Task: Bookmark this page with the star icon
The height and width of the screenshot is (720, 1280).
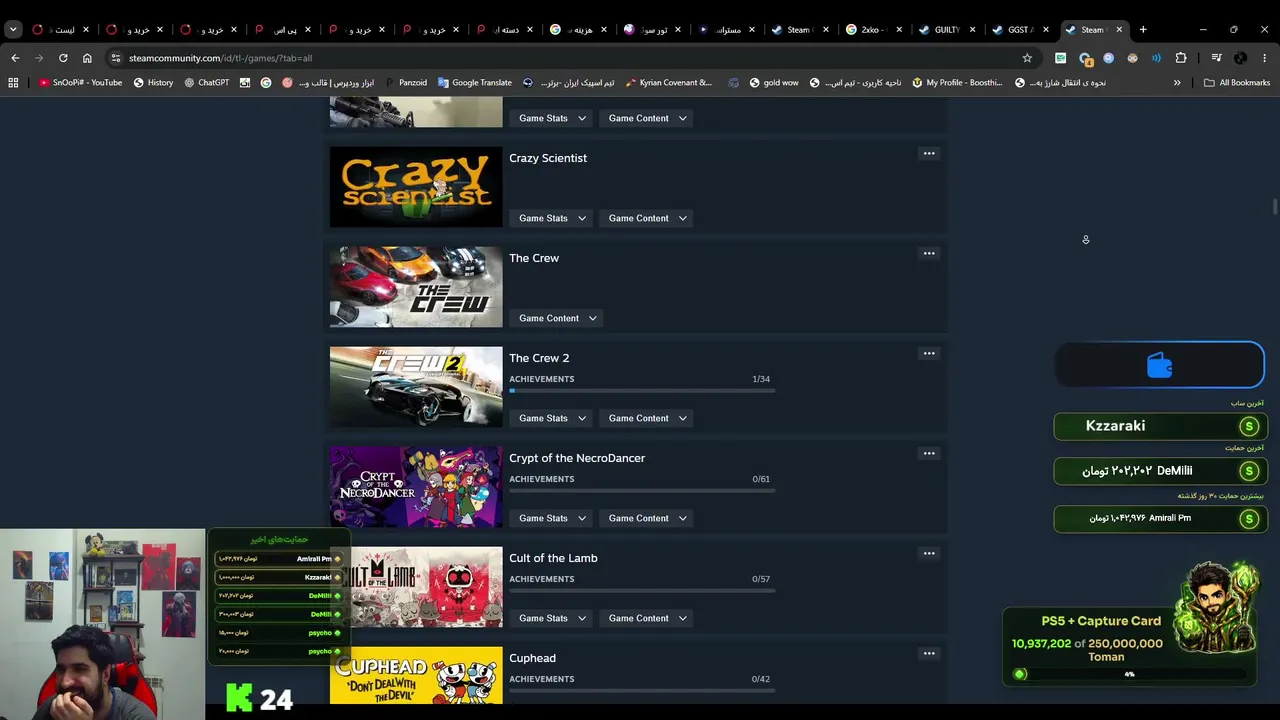Action: tap(1027, 58)
